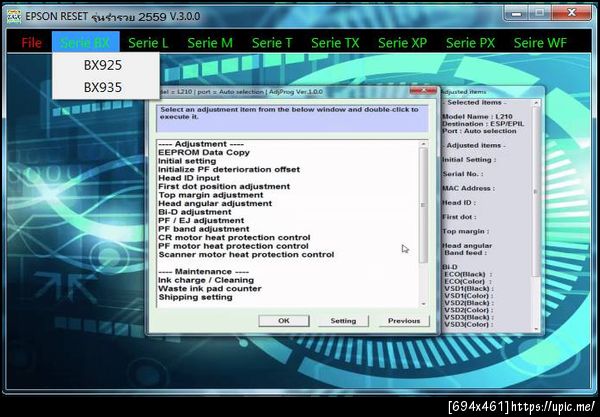Select Bi-D adjustment item
600x417 pixels.
pos(195,212)
